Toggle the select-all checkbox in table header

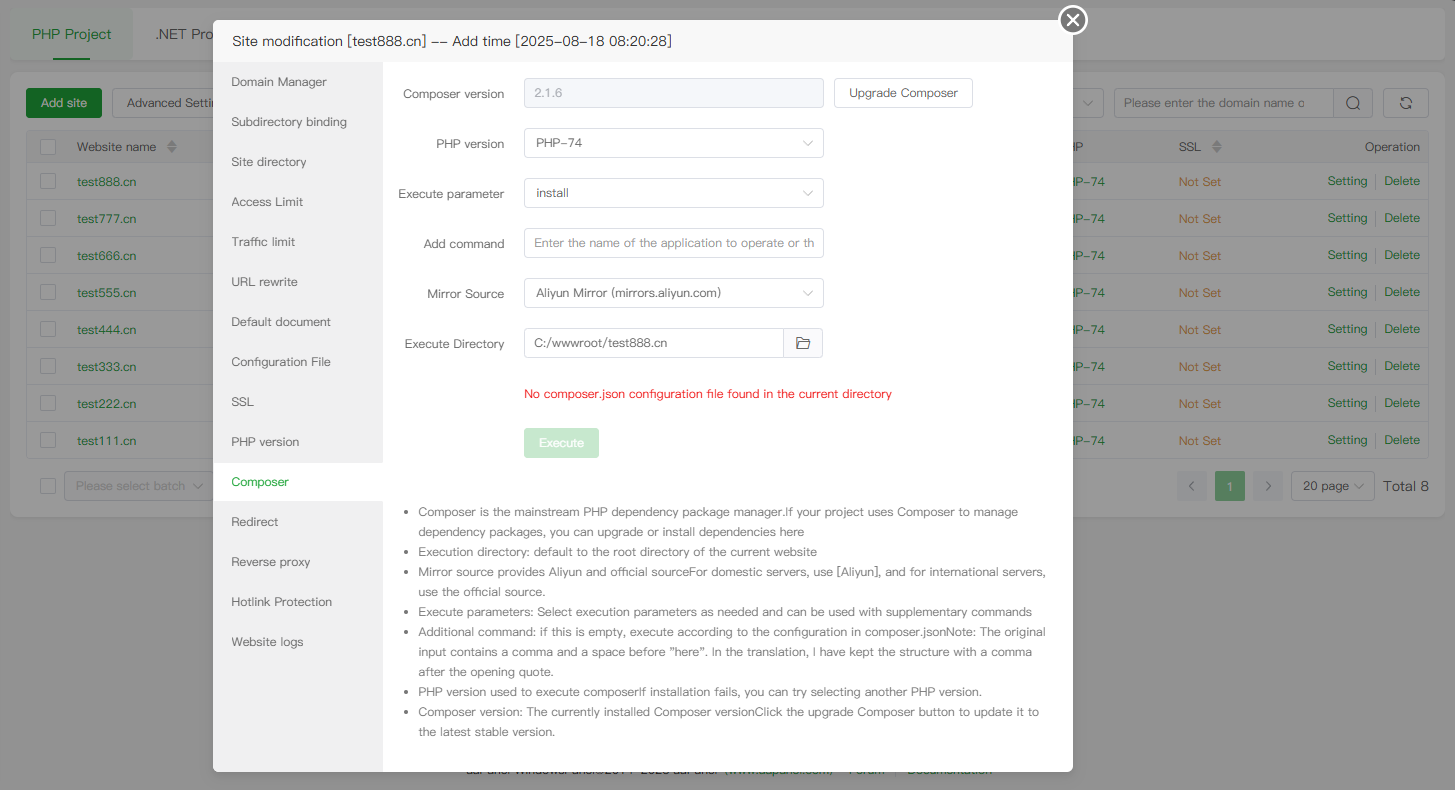click(48, 147)
